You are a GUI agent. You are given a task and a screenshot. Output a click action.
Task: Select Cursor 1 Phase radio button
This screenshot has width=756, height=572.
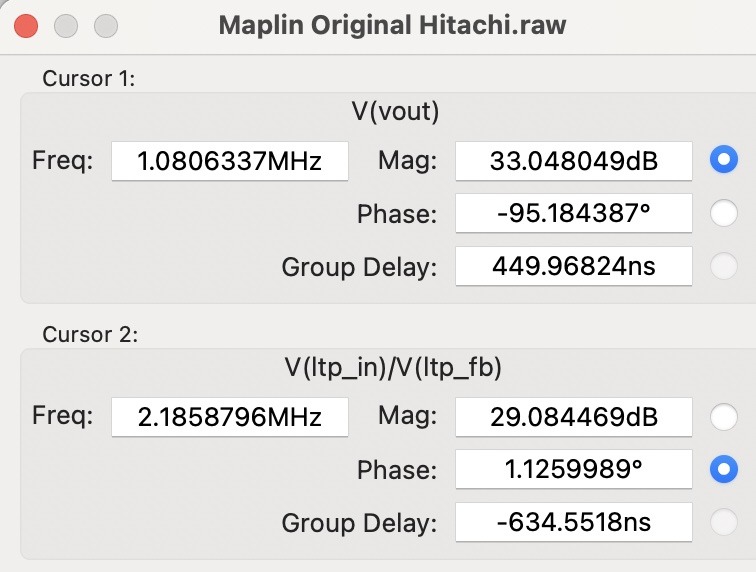point(724,213)
